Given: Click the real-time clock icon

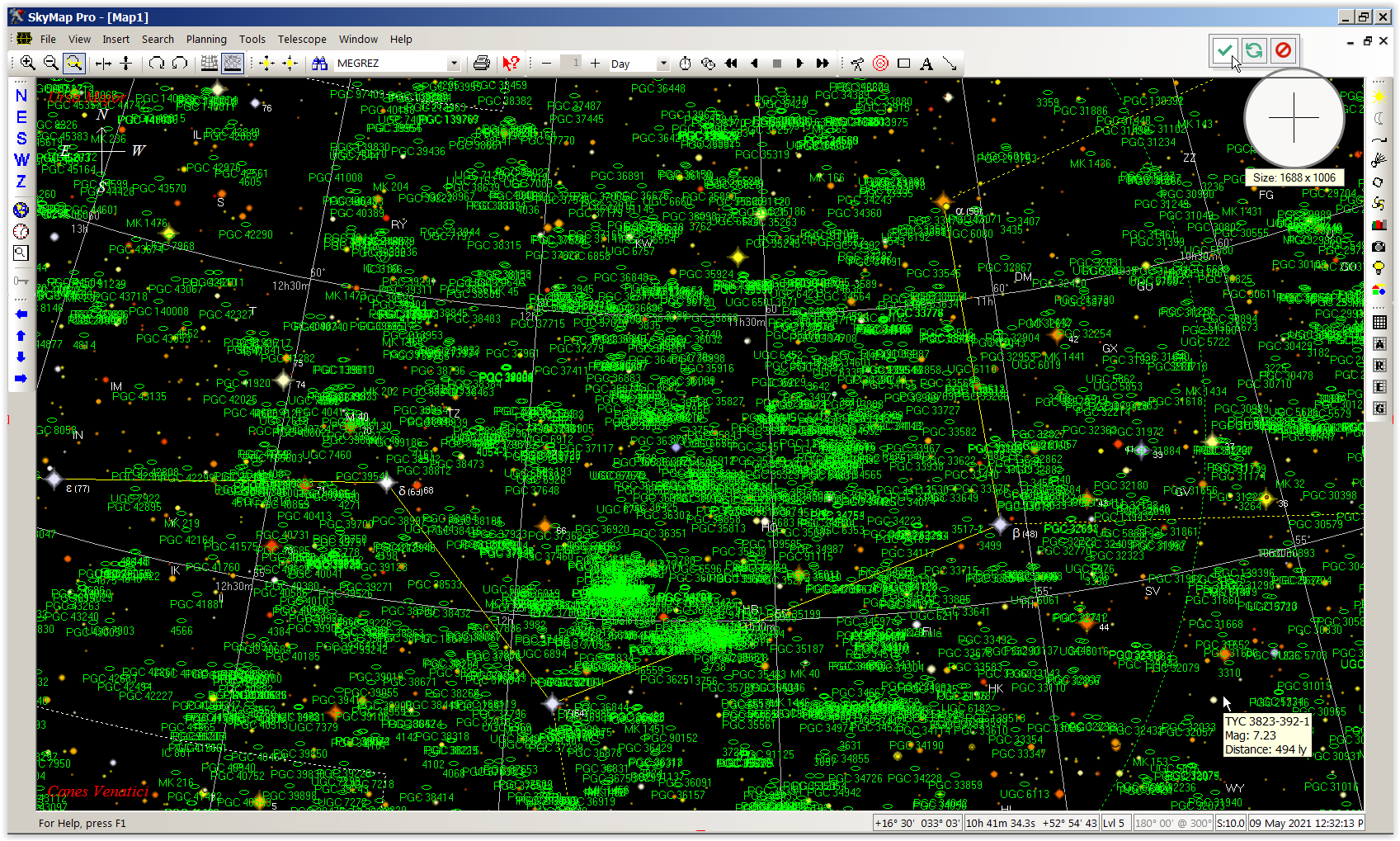Looking at the screenshot, I should 708,64.
